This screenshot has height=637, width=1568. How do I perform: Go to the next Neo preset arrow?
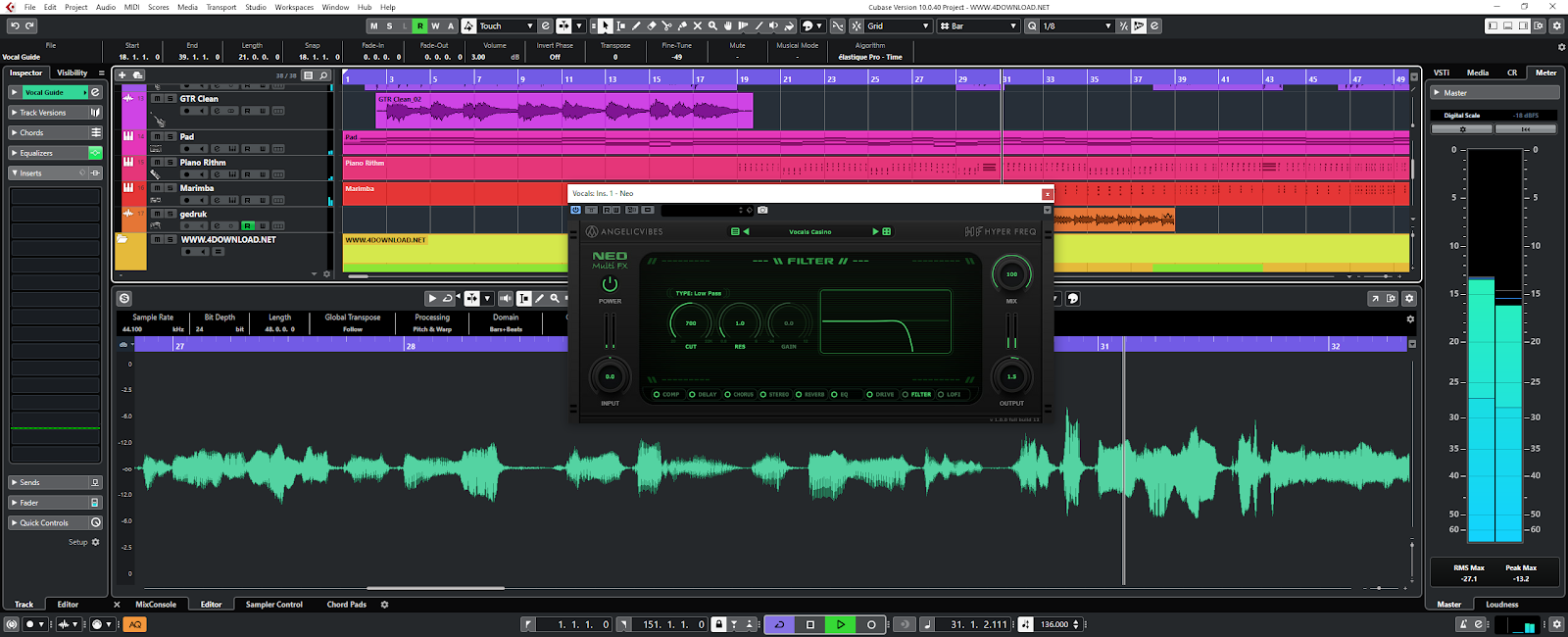[x=875, y=232]
